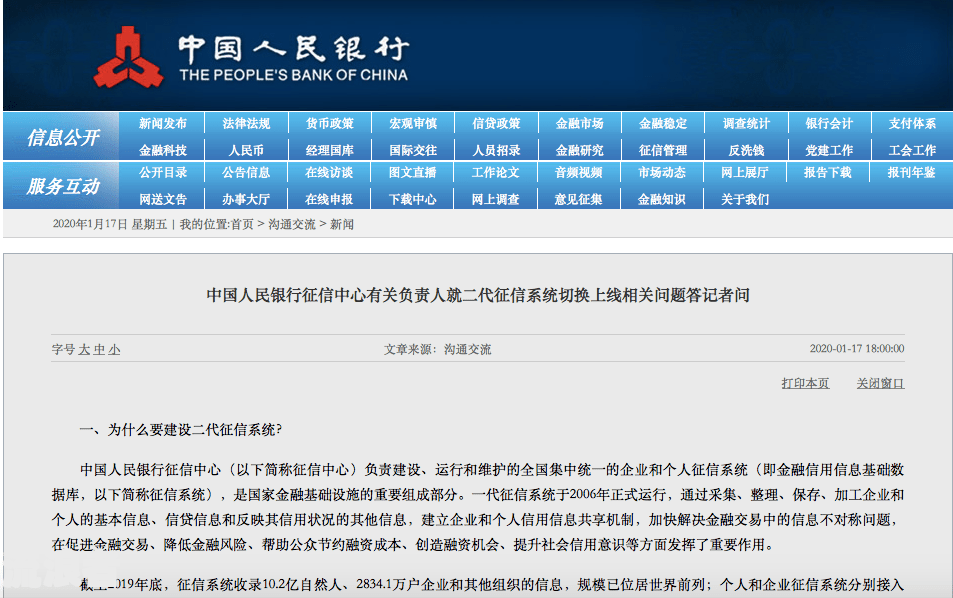Click 服务互动 section header

(x=62, y=186)
